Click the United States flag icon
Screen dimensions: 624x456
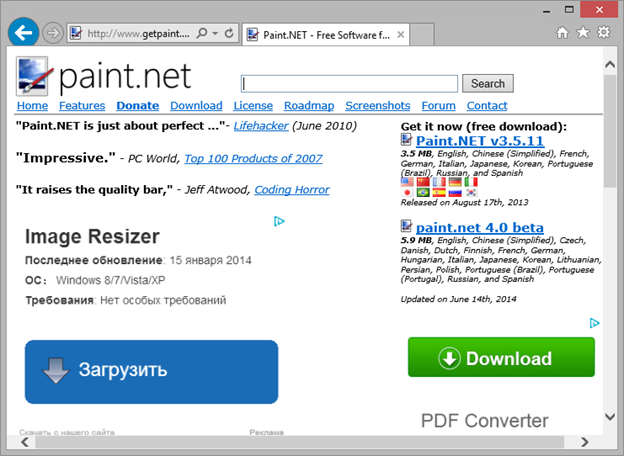407,182
